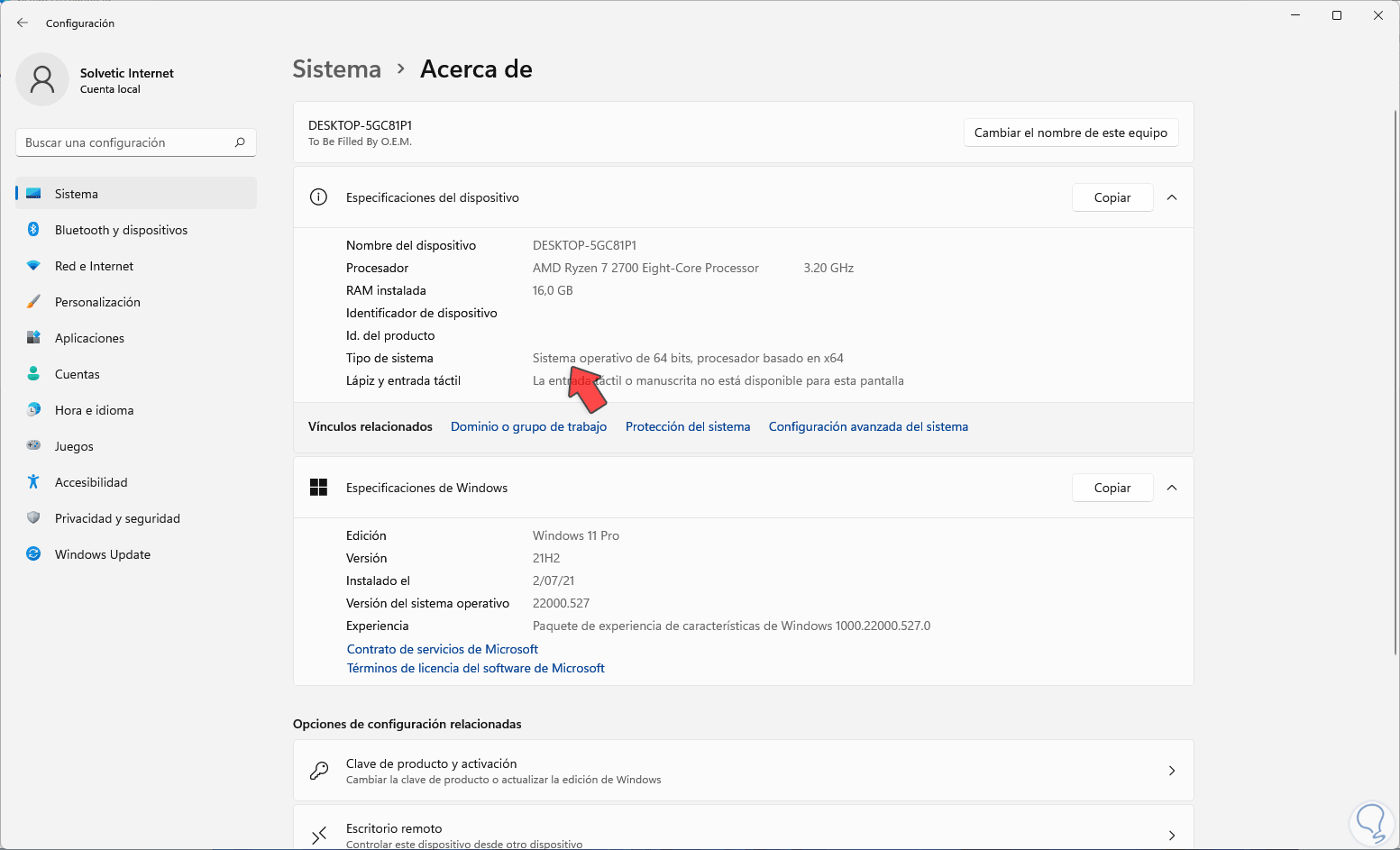Open the Aplicaciones icon in sidebar
The image size is (1400, 850).
[x=33, y=338]
